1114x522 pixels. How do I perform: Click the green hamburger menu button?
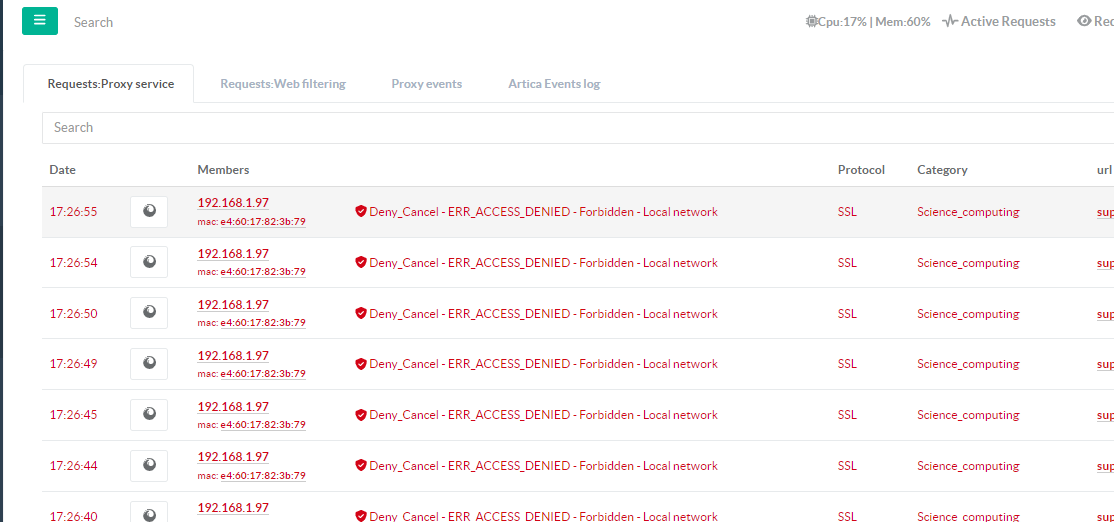click(40, 21)
